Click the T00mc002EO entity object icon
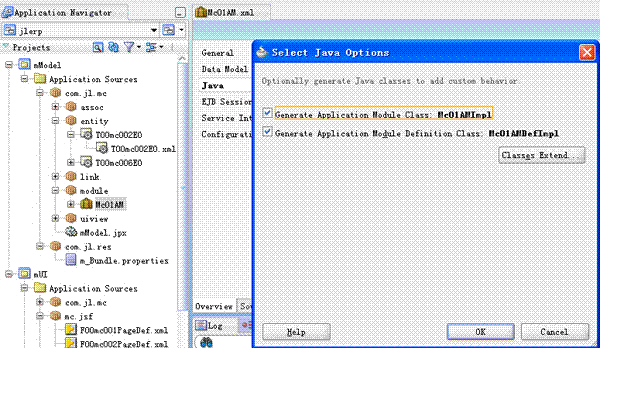This screenshot has width=640, height=400. (x=86, y=134)
